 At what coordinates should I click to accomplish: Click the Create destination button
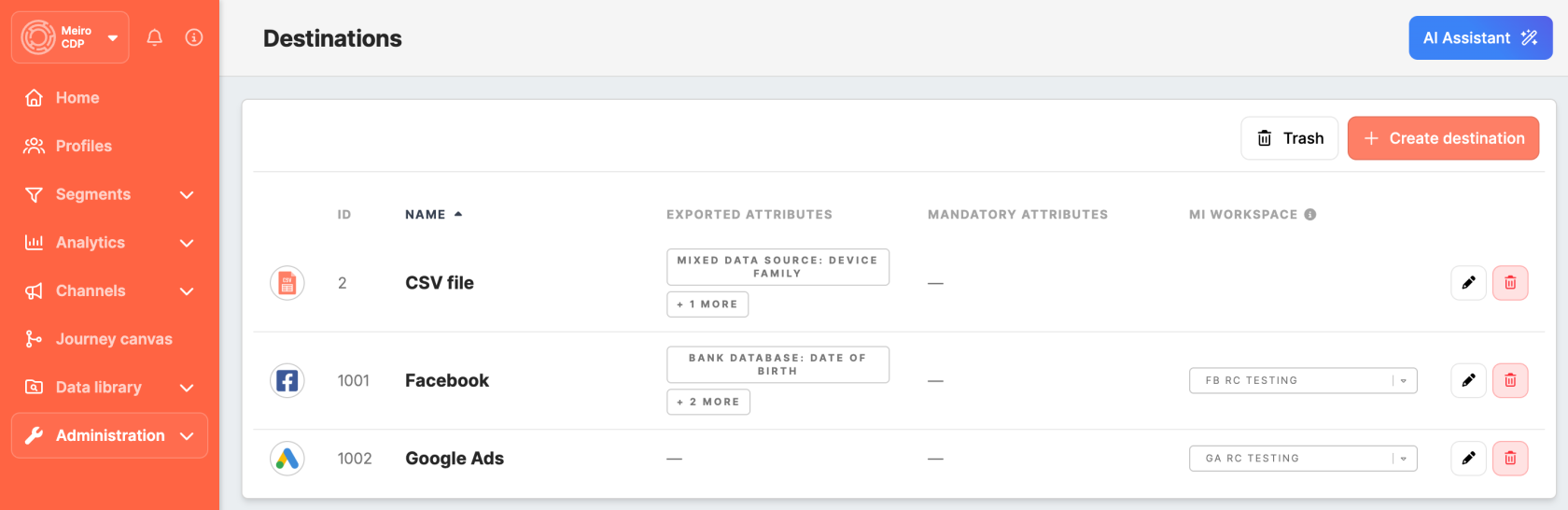pyautogui.click(x=1443, y=138)
